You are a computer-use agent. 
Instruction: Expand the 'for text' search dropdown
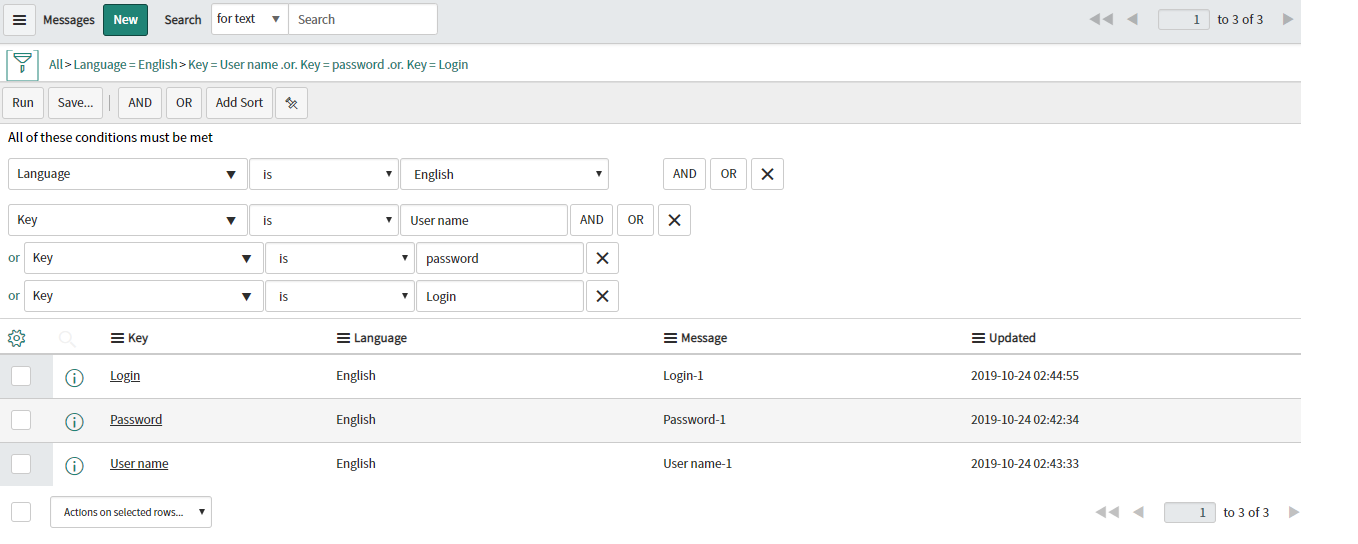tap(249, 19)
